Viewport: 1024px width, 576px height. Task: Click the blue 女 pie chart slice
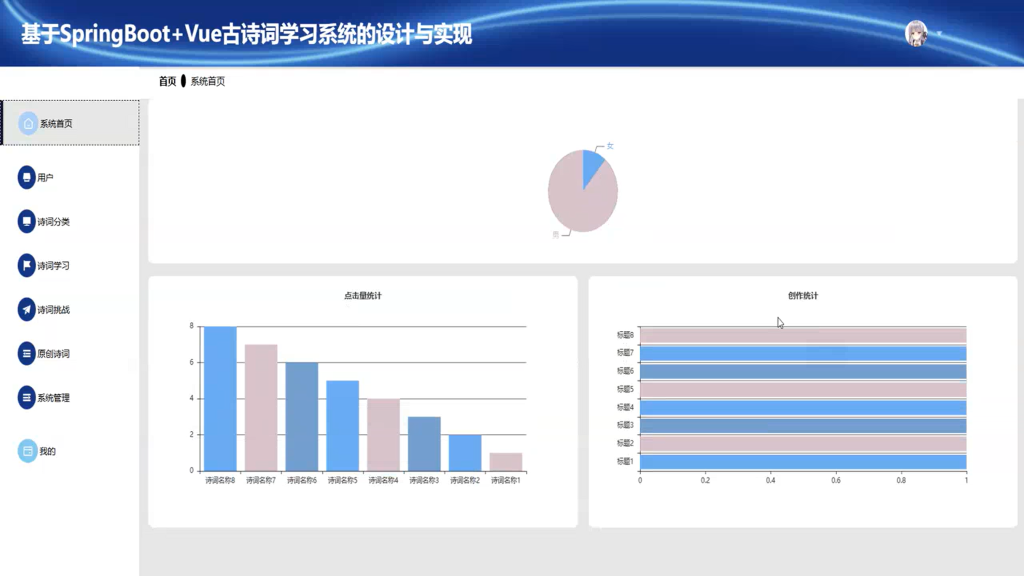tap(592, 165)
